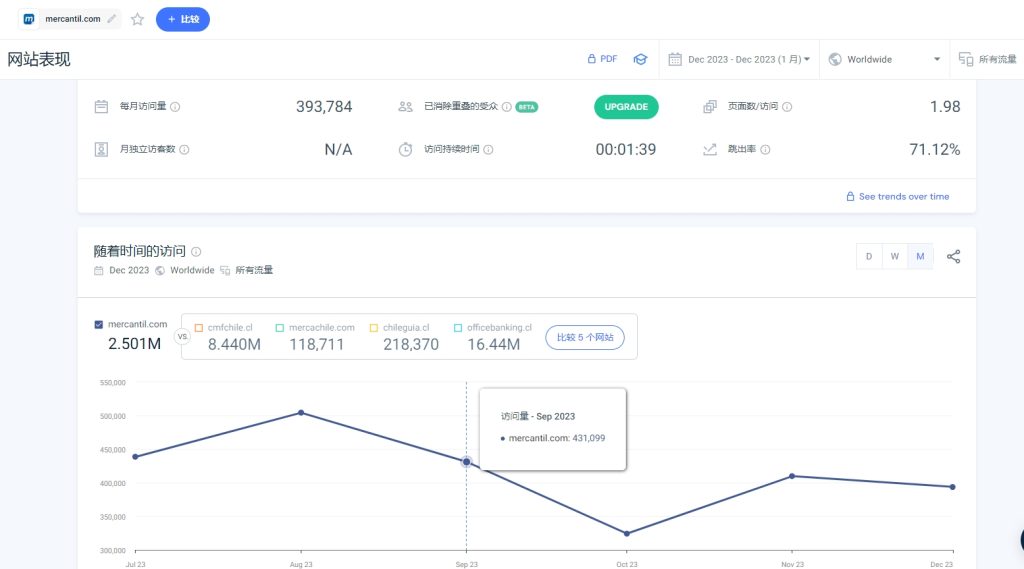Viewport: 1024px width, 569px height.
Task: Share the visits over time chart
Action: pyautogui.click(x=953, y=257)
